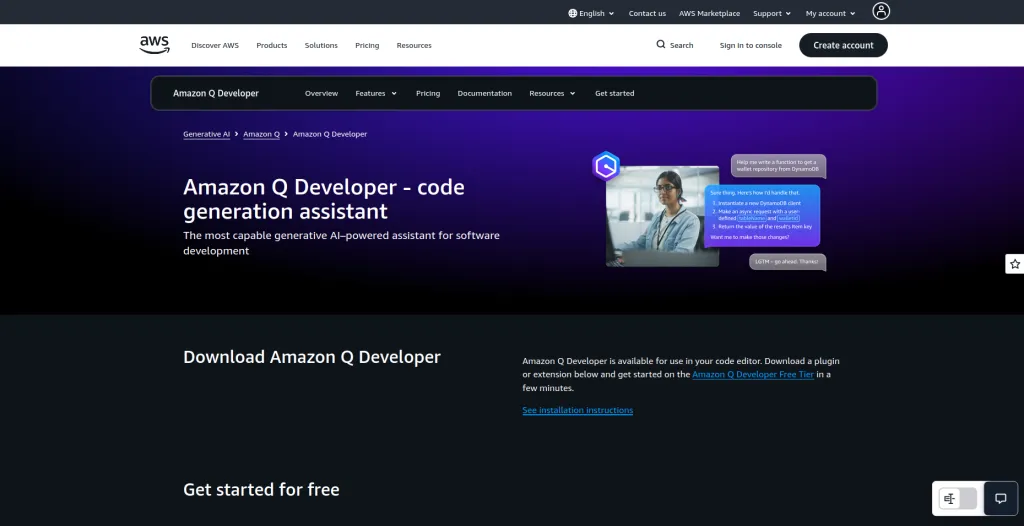The height and width of the screenshot is (526, 1024).
Task: Click the Amazon Q Developer product title
Action: 216,93
